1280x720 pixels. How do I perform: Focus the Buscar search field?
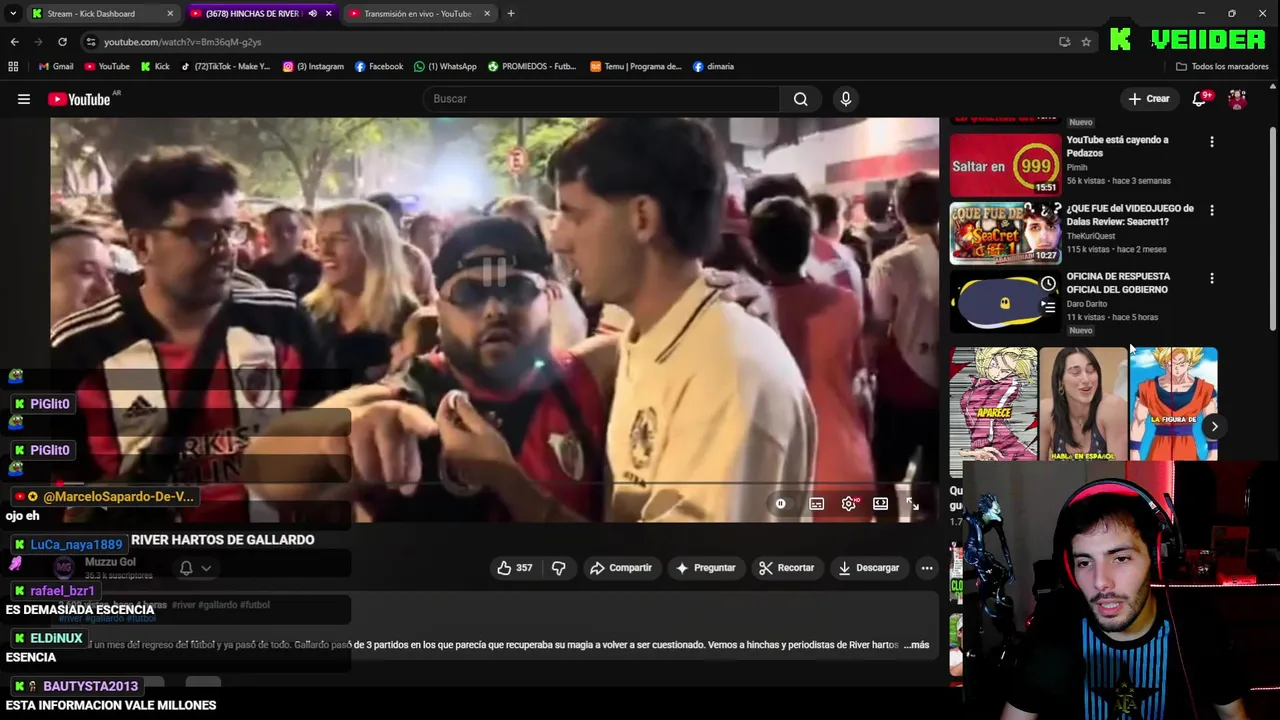pyautogui.click(x=603, y=99)
